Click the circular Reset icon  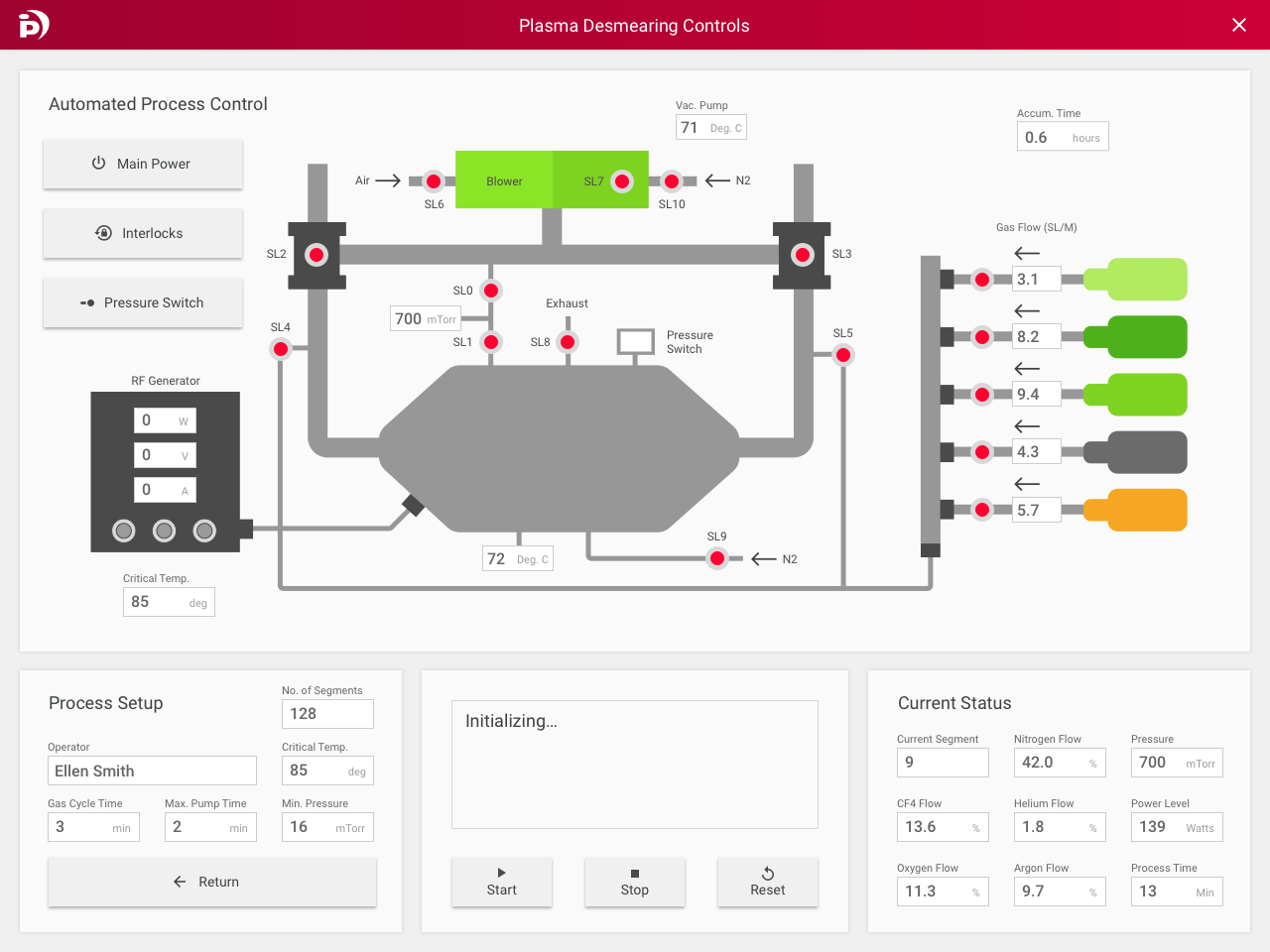click(767, 875)
